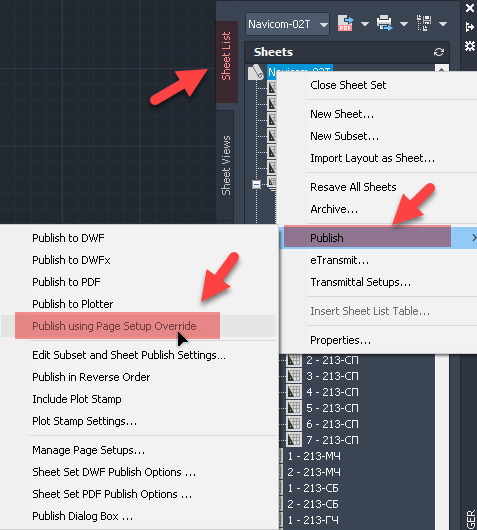Click the sheet list scroll up arrow
The width and height of the screenshot is (477, 530).
pos(442,68)
